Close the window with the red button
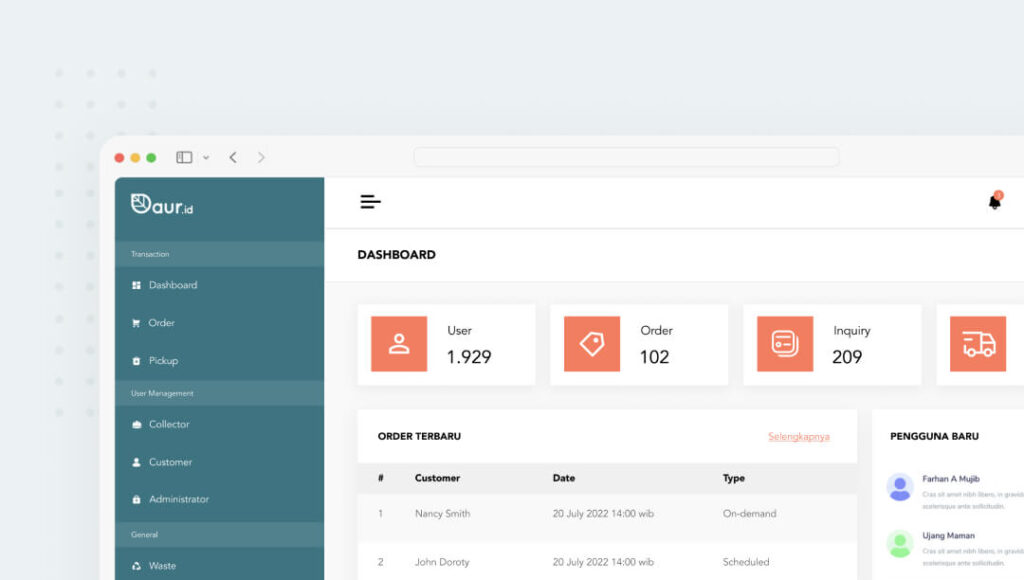This screenshot has width=1024, height=580. click(x=119, y=157)
